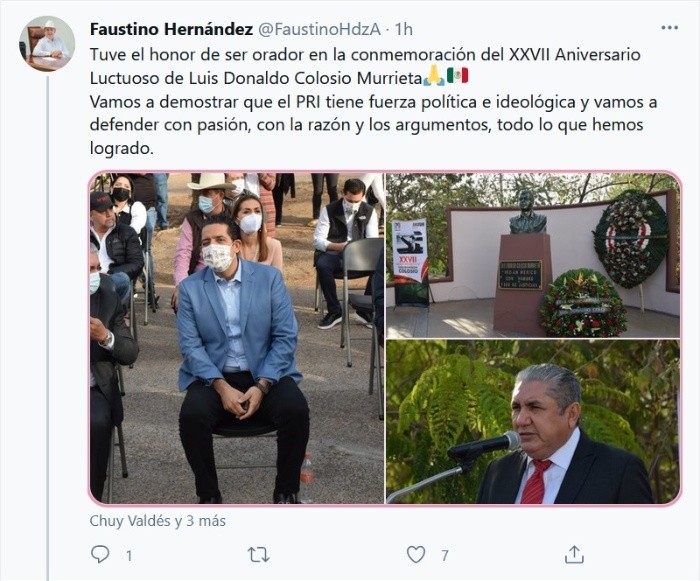Screen dimensions: 700x581
Task: Click the Luis Donaldo Colosio Murrieta text line
Action: click(x=256, y=78)
